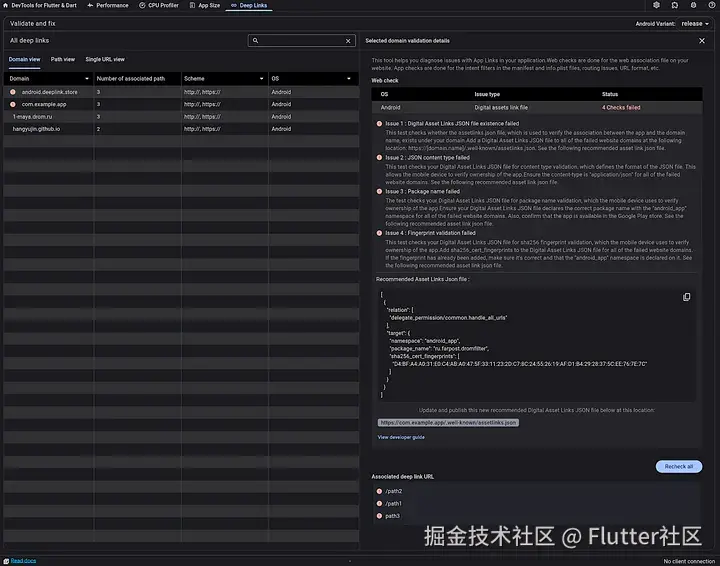Expand the OS column filter arrow
The image size is (720, 566).
coord(349,78)
